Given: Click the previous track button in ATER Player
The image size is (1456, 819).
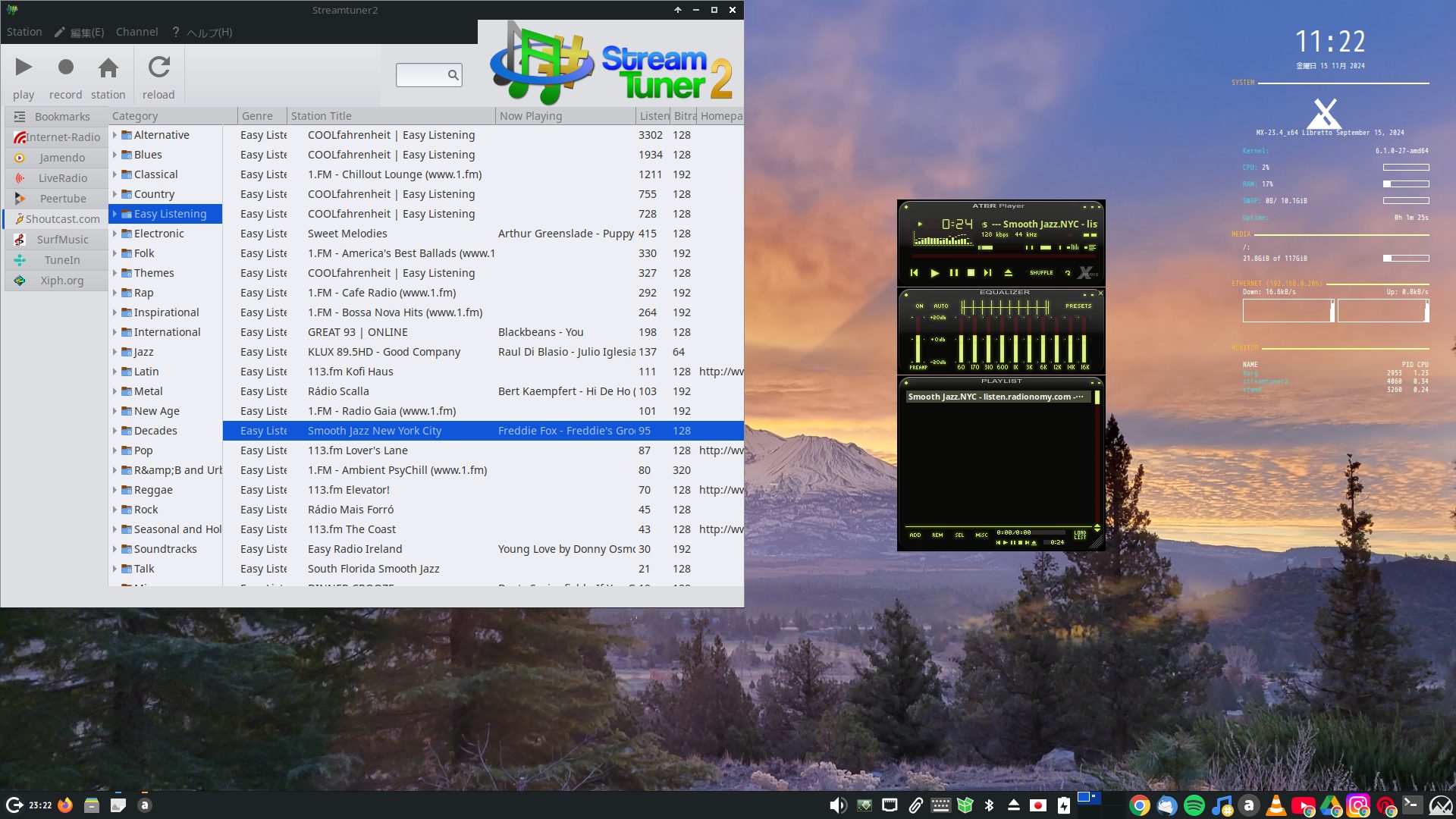Looking at the screenshot, I should tap(914, 273).
